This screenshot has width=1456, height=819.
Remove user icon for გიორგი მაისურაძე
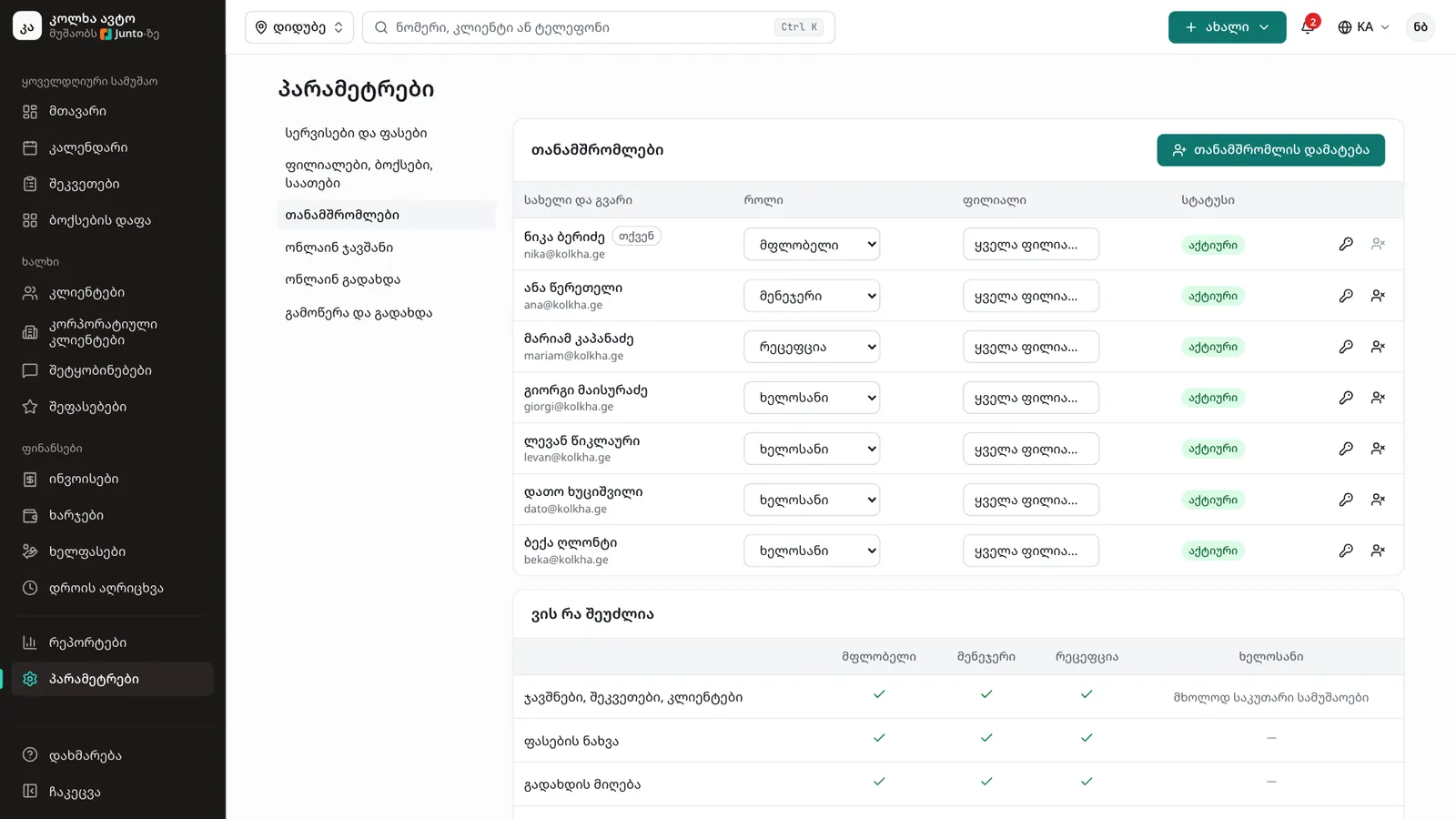[x=1379, y=398]
